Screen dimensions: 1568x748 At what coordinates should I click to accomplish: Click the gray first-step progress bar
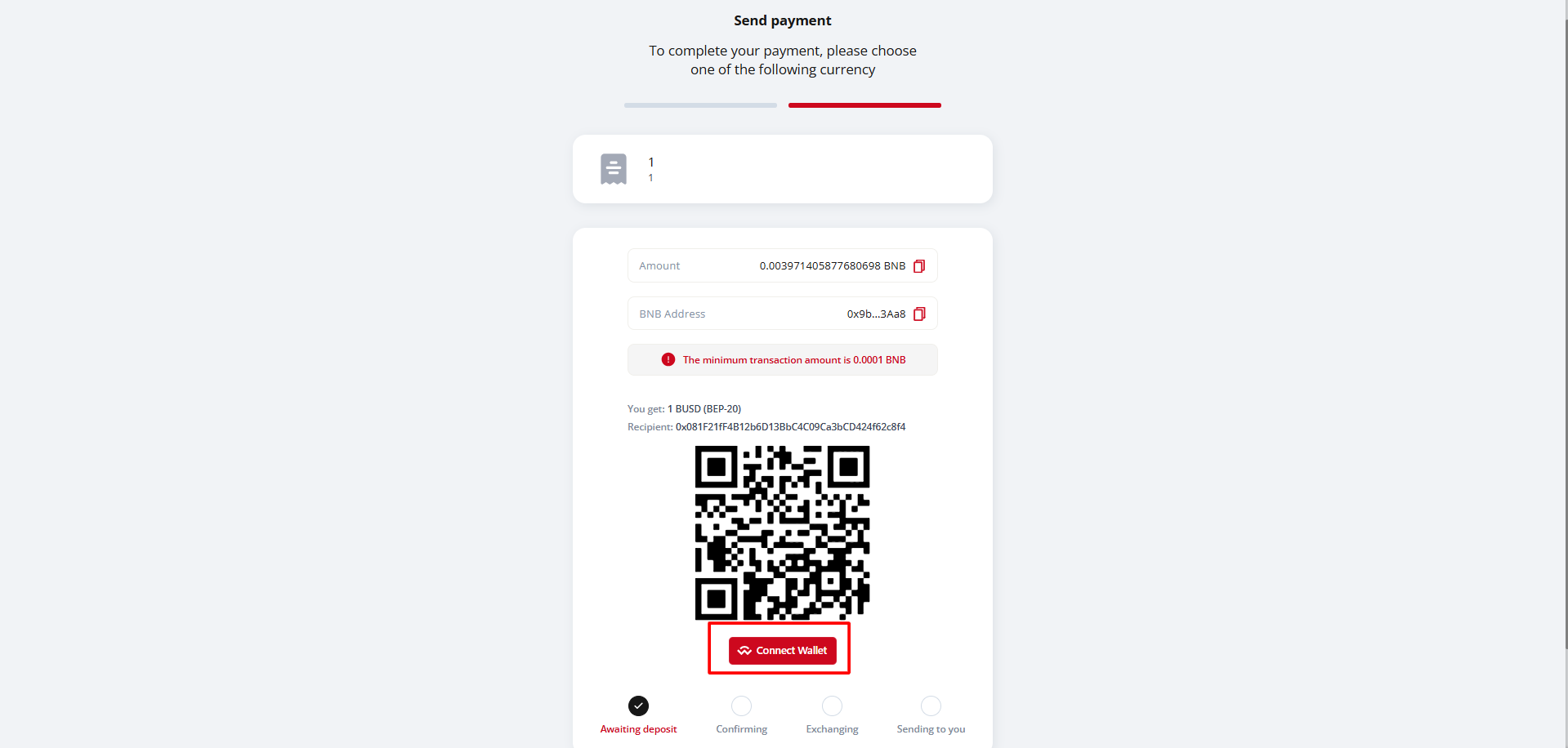click(700, 105)
